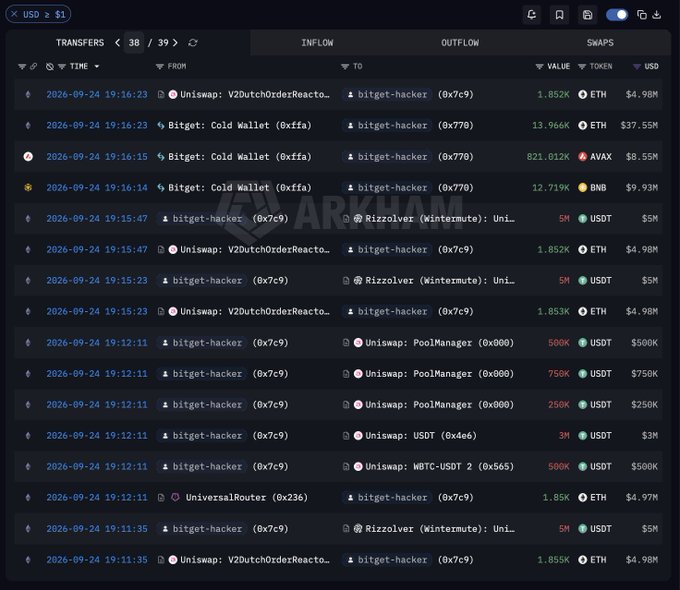Click ETH token icon on the $37.55M row

click(583, 125)
